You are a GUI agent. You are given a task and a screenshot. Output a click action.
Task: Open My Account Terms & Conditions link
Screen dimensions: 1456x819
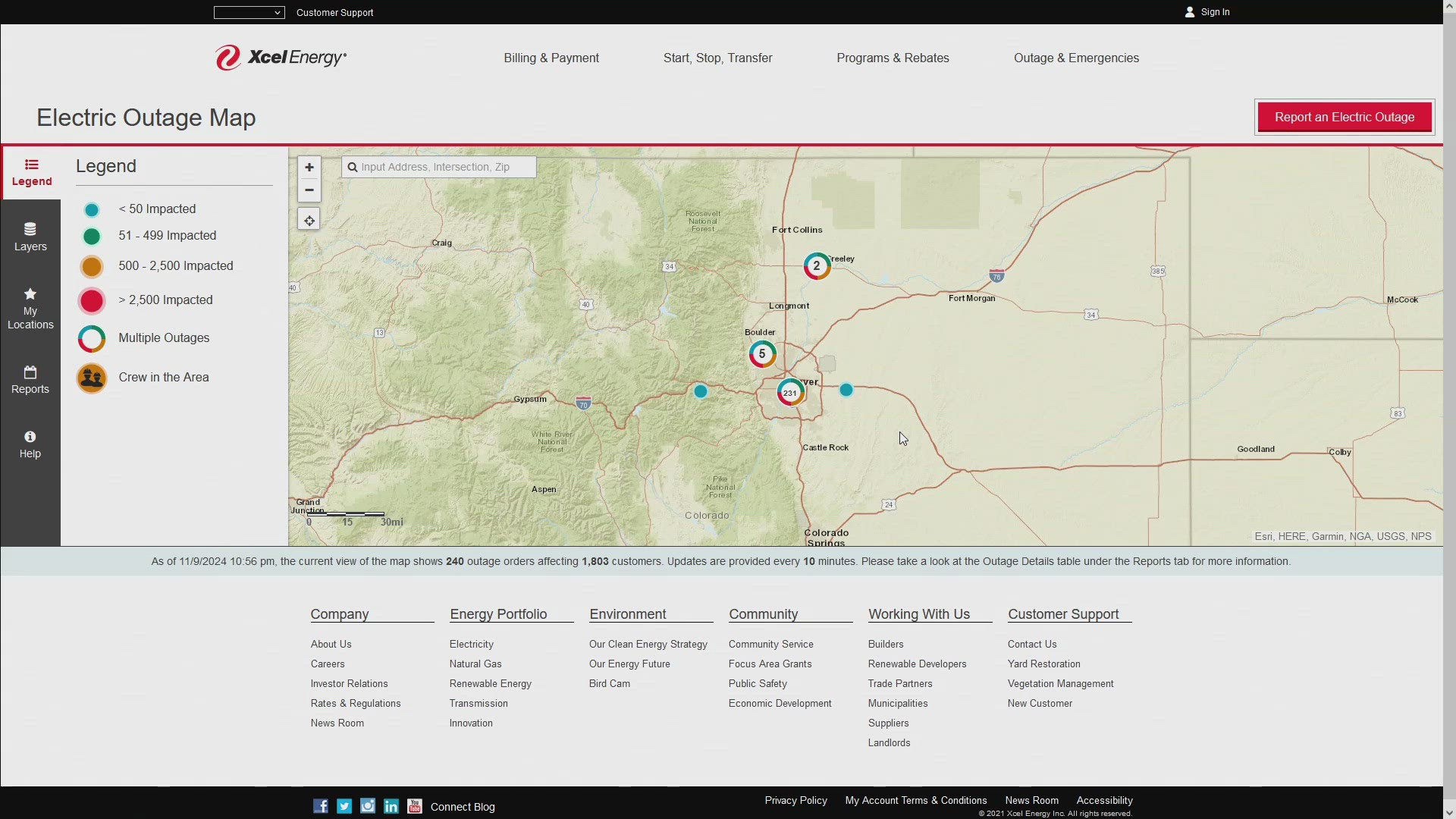pyautogui.click(x=916, y=801)
